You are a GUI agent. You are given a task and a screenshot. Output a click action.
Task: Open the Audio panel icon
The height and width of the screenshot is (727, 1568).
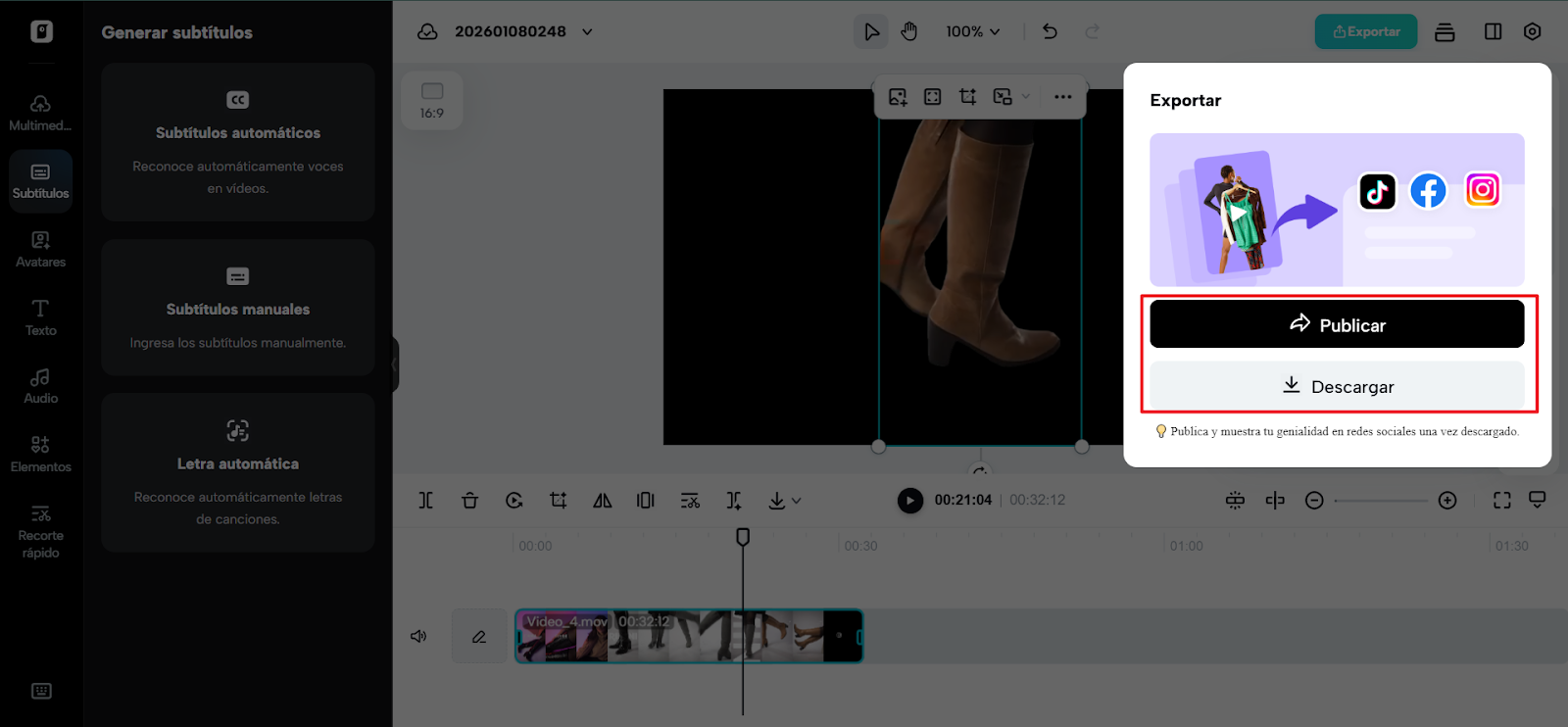pos(40,385)
